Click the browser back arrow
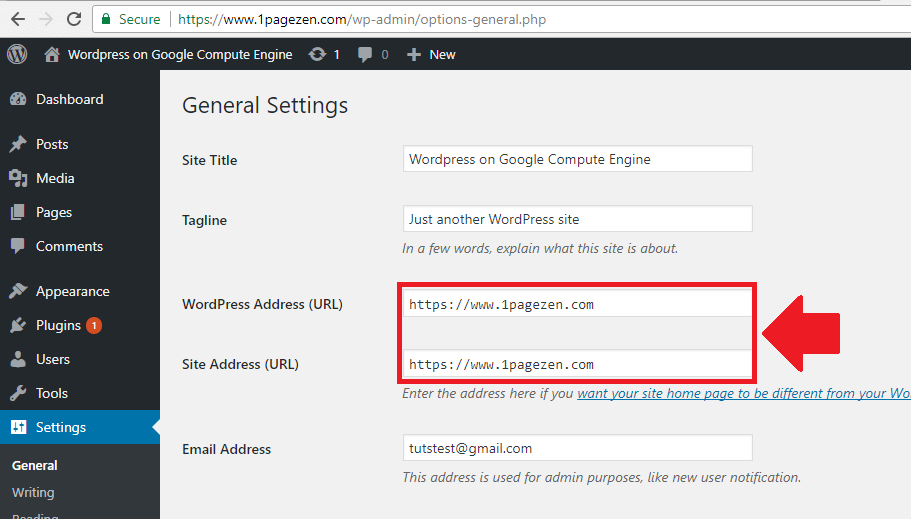 (x=18, y=19)
